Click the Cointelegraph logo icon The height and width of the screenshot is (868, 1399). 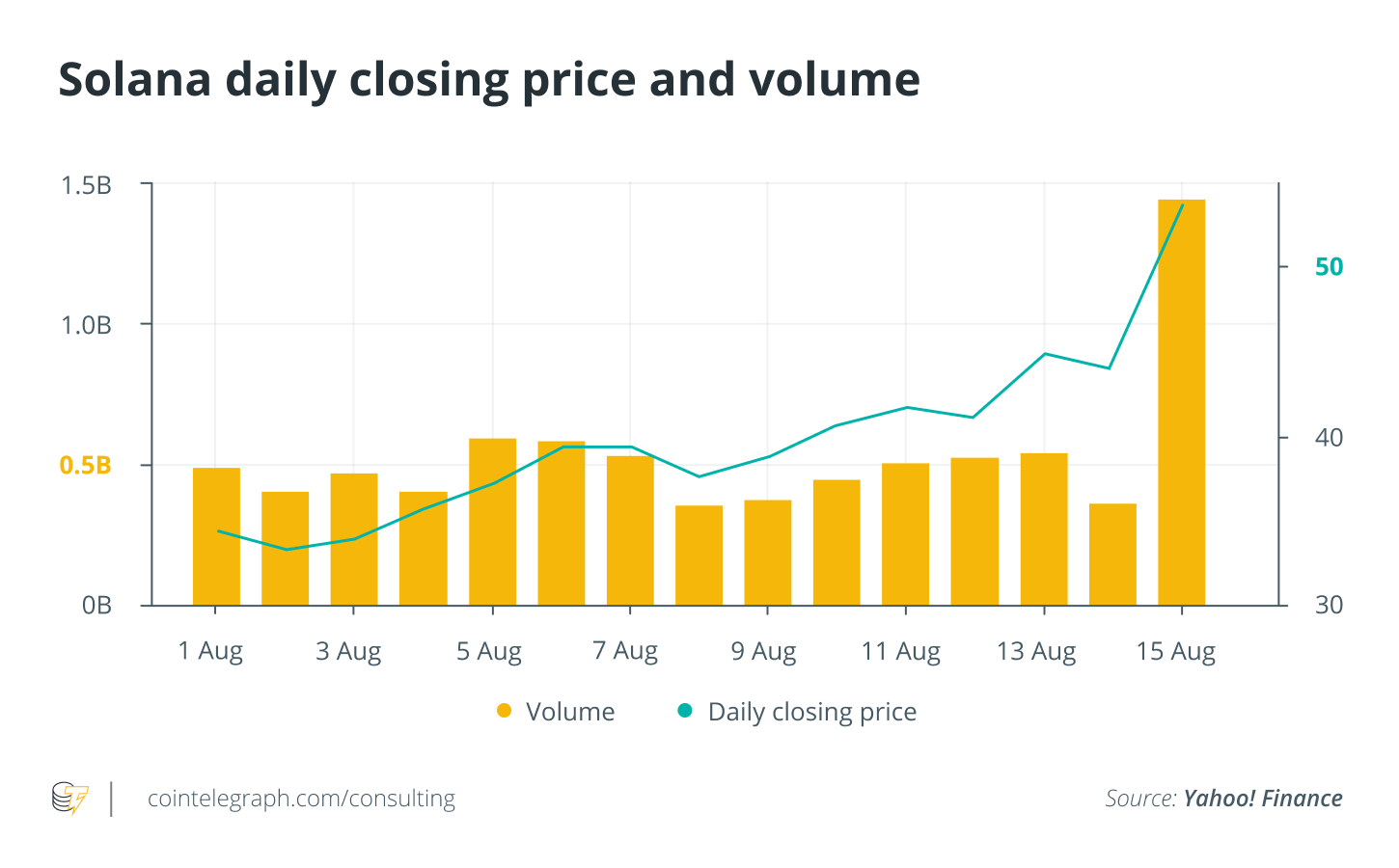coord(69,799)
